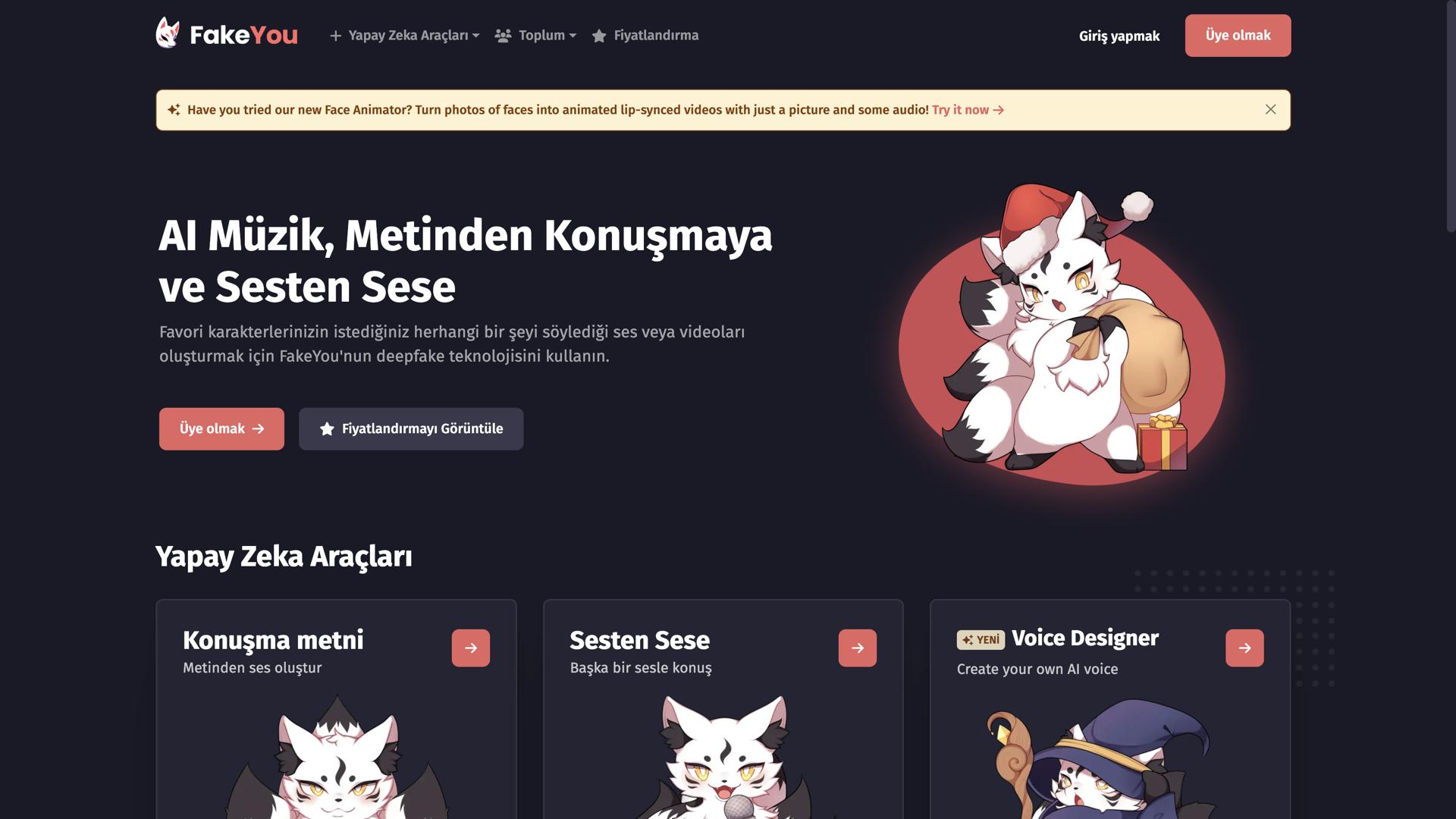Click the star icon beside Fiyatlandırma

[599, 36]
